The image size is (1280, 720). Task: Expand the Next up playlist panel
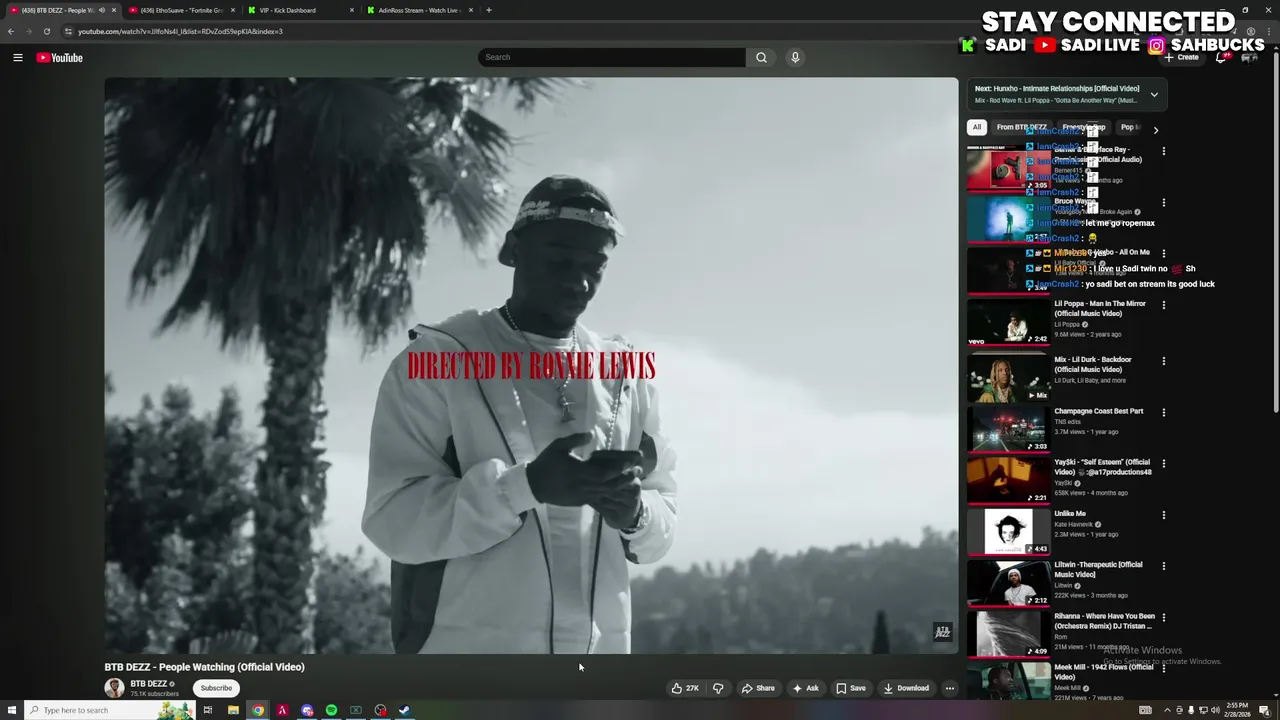[x=1154, y=95]
